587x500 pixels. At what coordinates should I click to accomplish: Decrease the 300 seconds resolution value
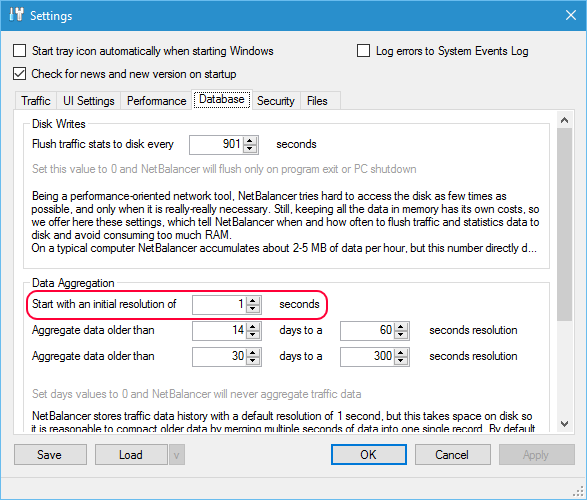click(x=401, y=361)
